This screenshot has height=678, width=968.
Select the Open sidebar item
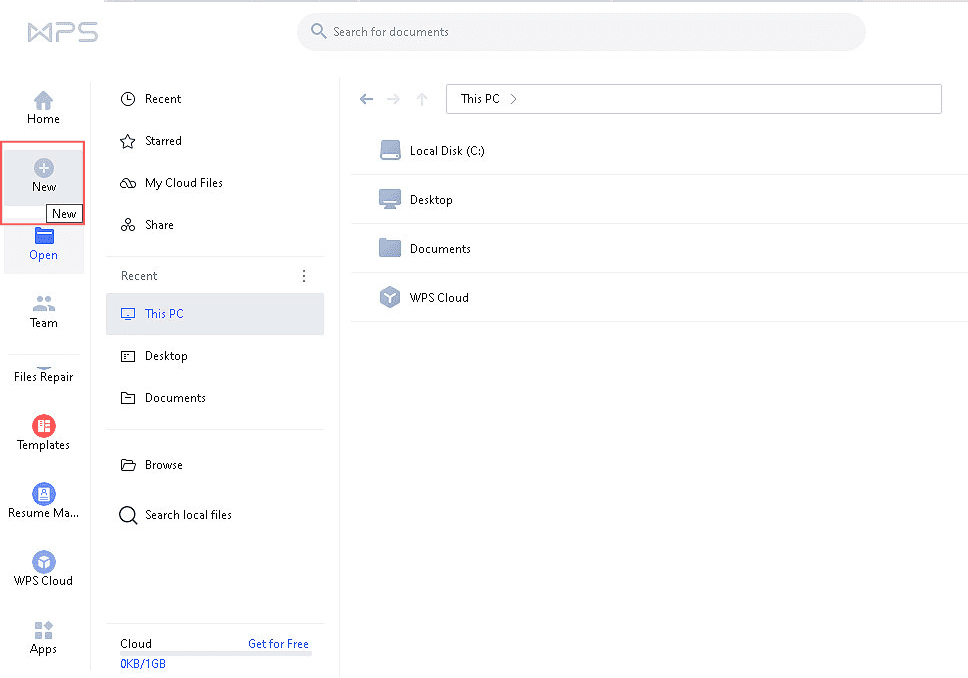pos(43,244)
